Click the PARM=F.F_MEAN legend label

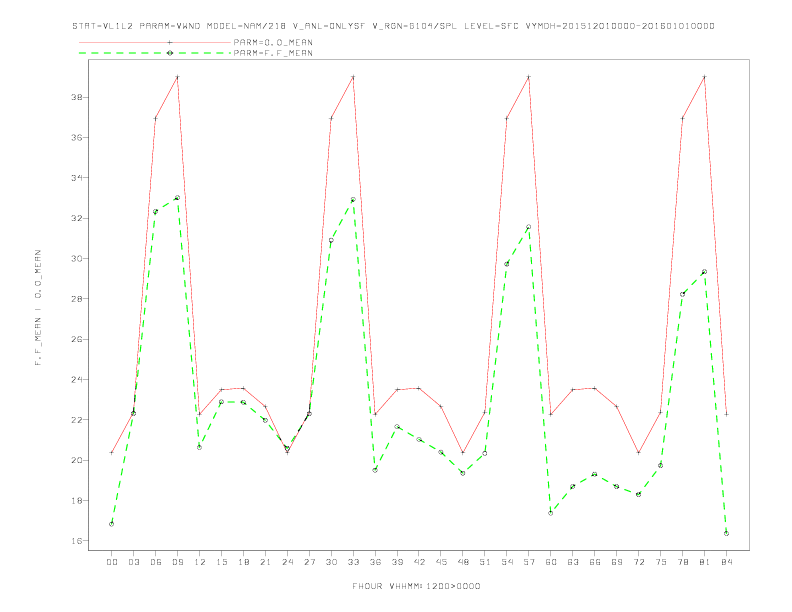[273, 53]
